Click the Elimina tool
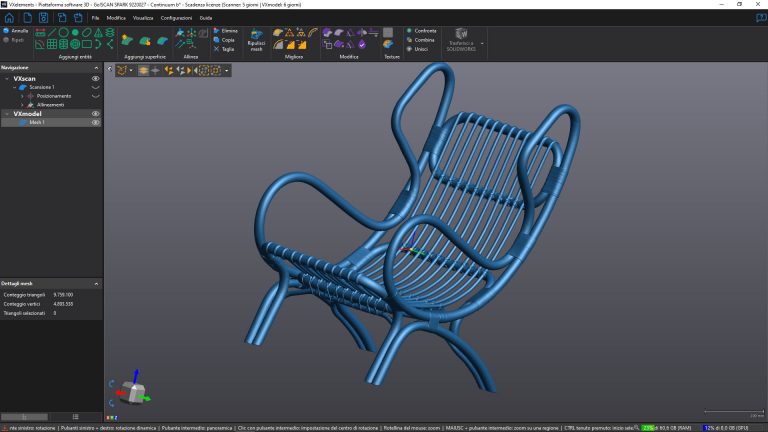Screen dimensions: 768x432 pyautogui.click(x=224, y=30)
